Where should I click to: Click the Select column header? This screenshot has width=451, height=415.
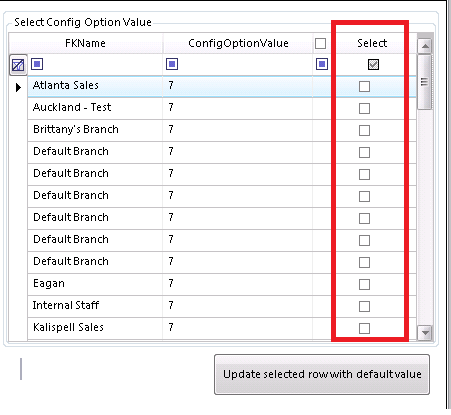pos(372,43)
